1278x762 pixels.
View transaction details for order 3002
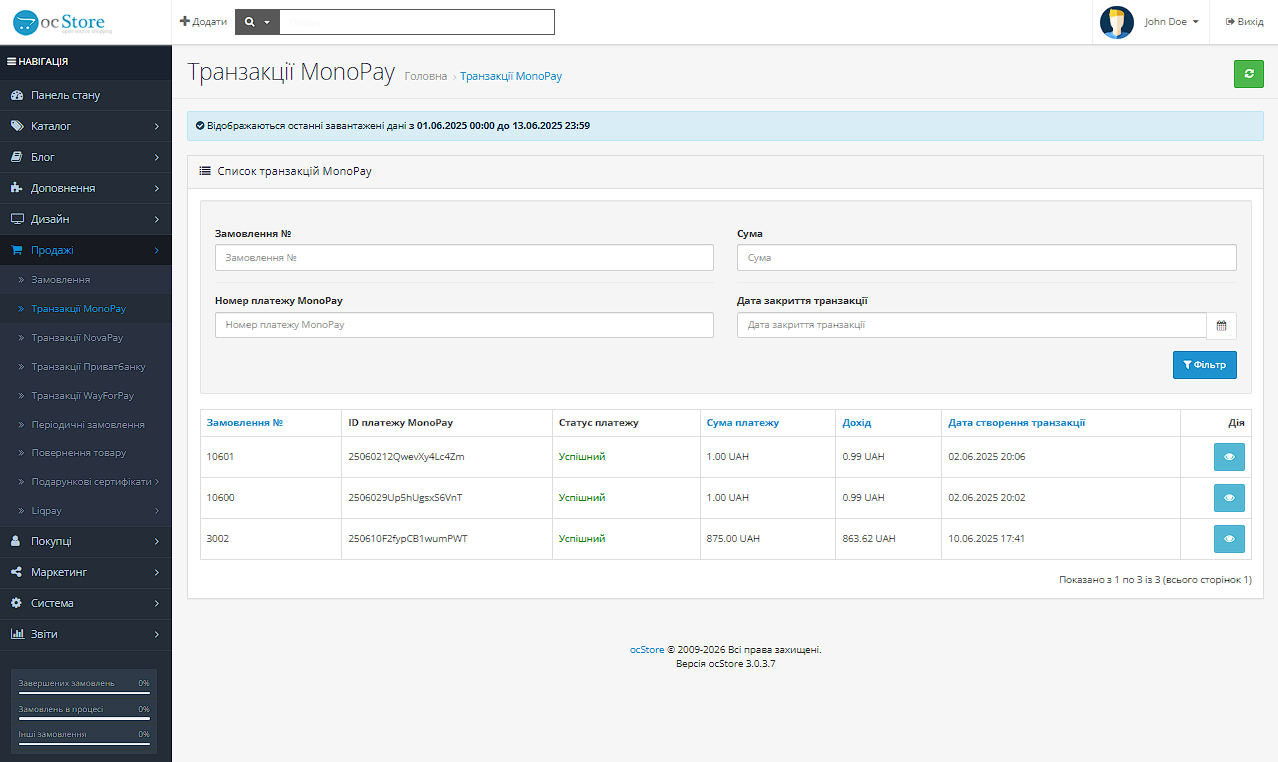coord(1229,539)
